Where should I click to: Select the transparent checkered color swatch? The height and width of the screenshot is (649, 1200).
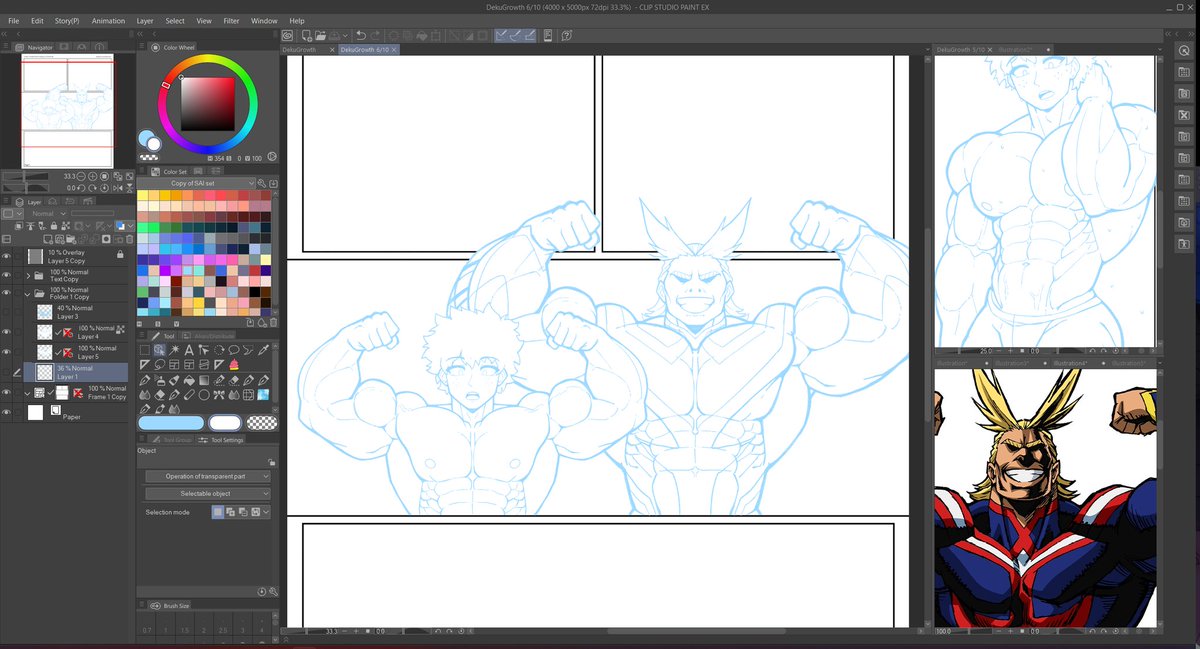click(x=262, y=423)
